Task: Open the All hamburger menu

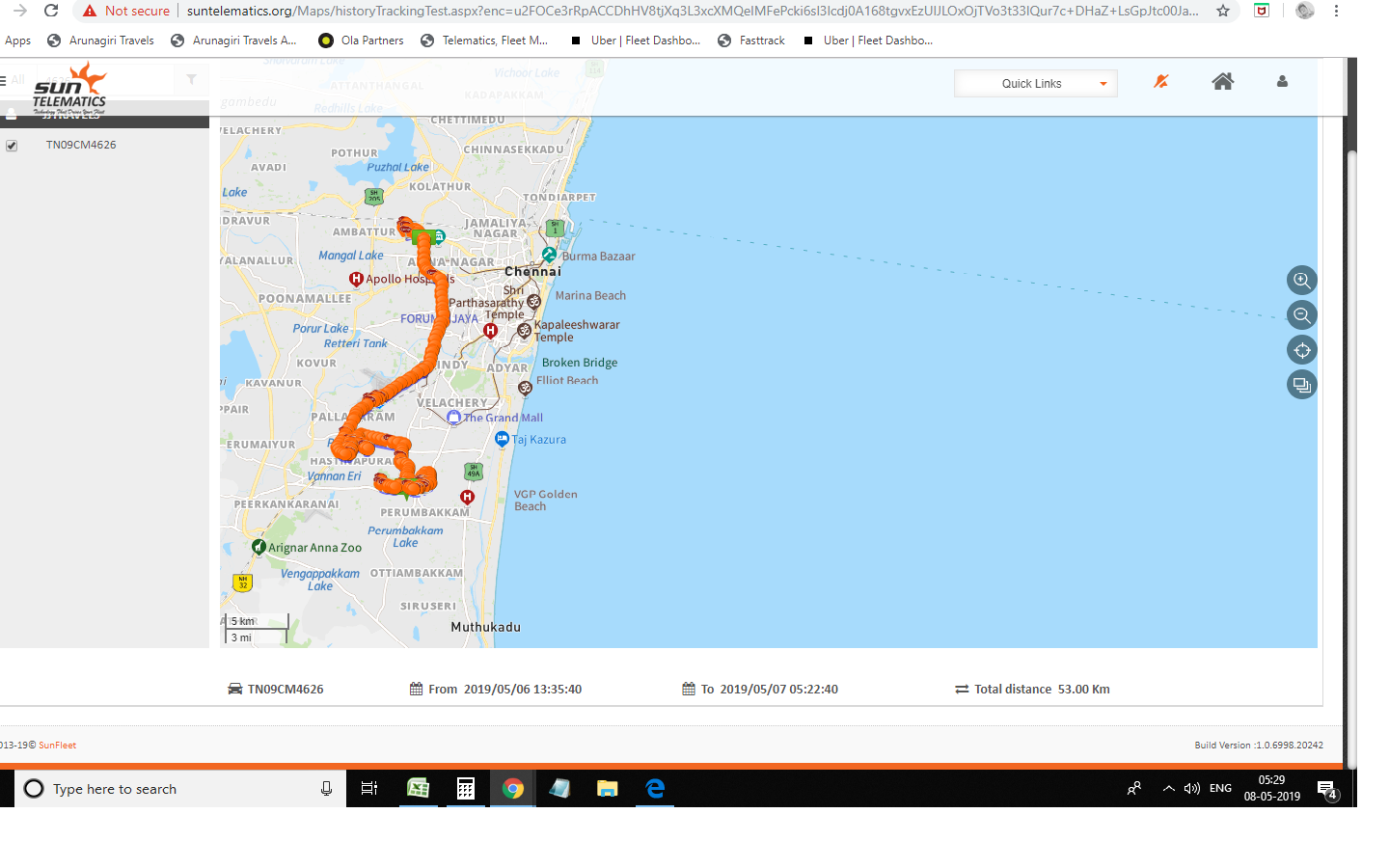Action: pos(4,80)
